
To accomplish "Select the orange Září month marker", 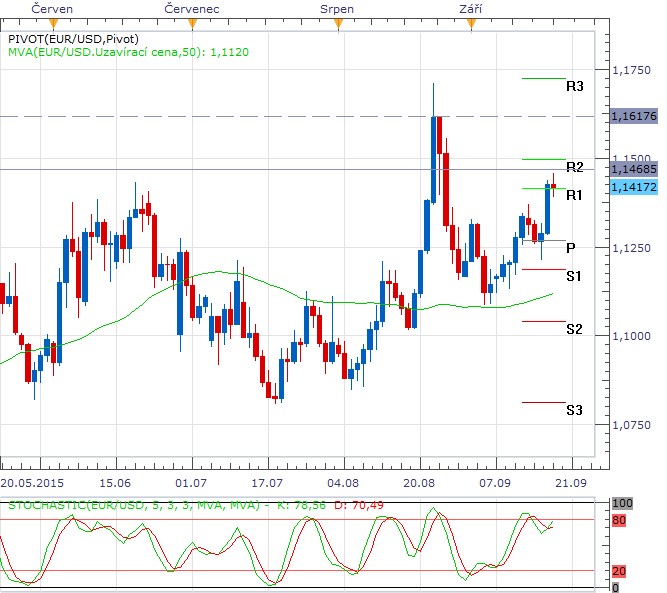I will [469, 23].
